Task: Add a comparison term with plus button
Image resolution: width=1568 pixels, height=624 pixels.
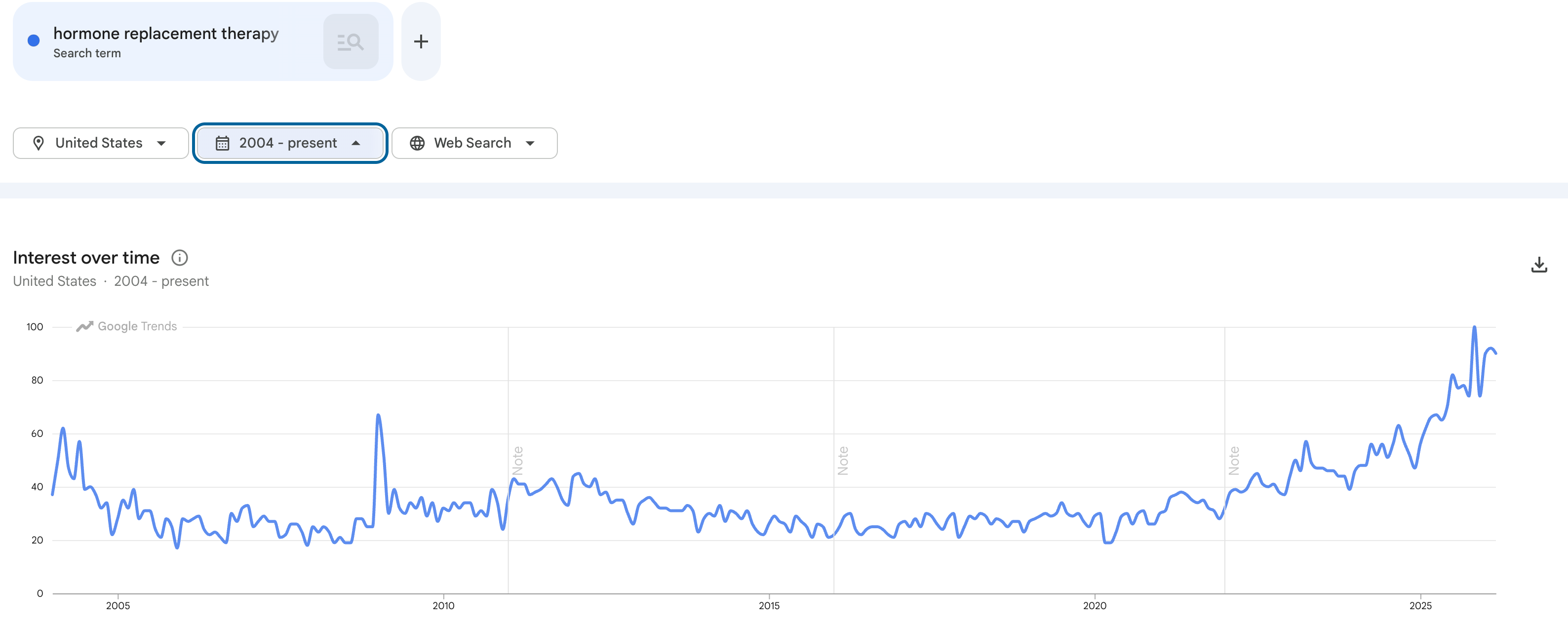Action: [421, 41]
